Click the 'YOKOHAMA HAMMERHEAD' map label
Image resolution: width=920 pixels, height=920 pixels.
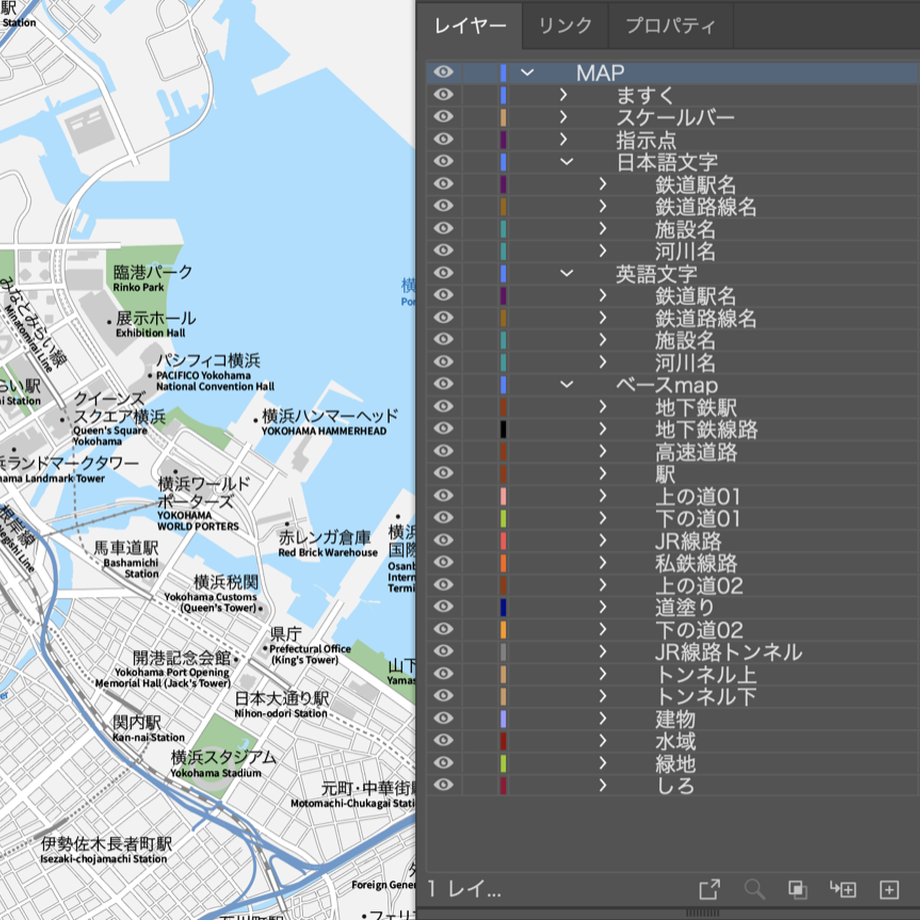(x=324, y=431)
